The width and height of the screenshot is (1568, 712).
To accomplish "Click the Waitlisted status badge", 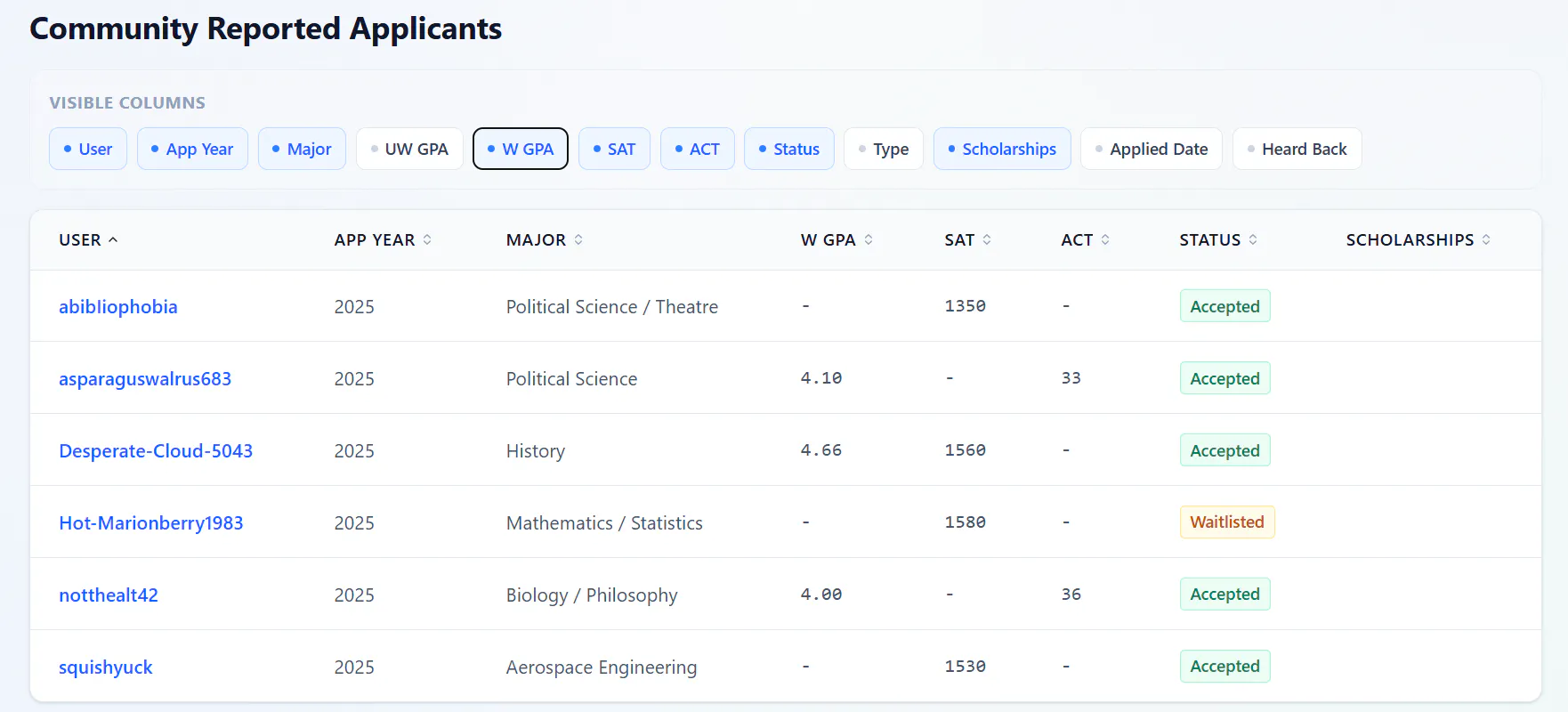I will pyautogui.click(x=1227, y=522).
